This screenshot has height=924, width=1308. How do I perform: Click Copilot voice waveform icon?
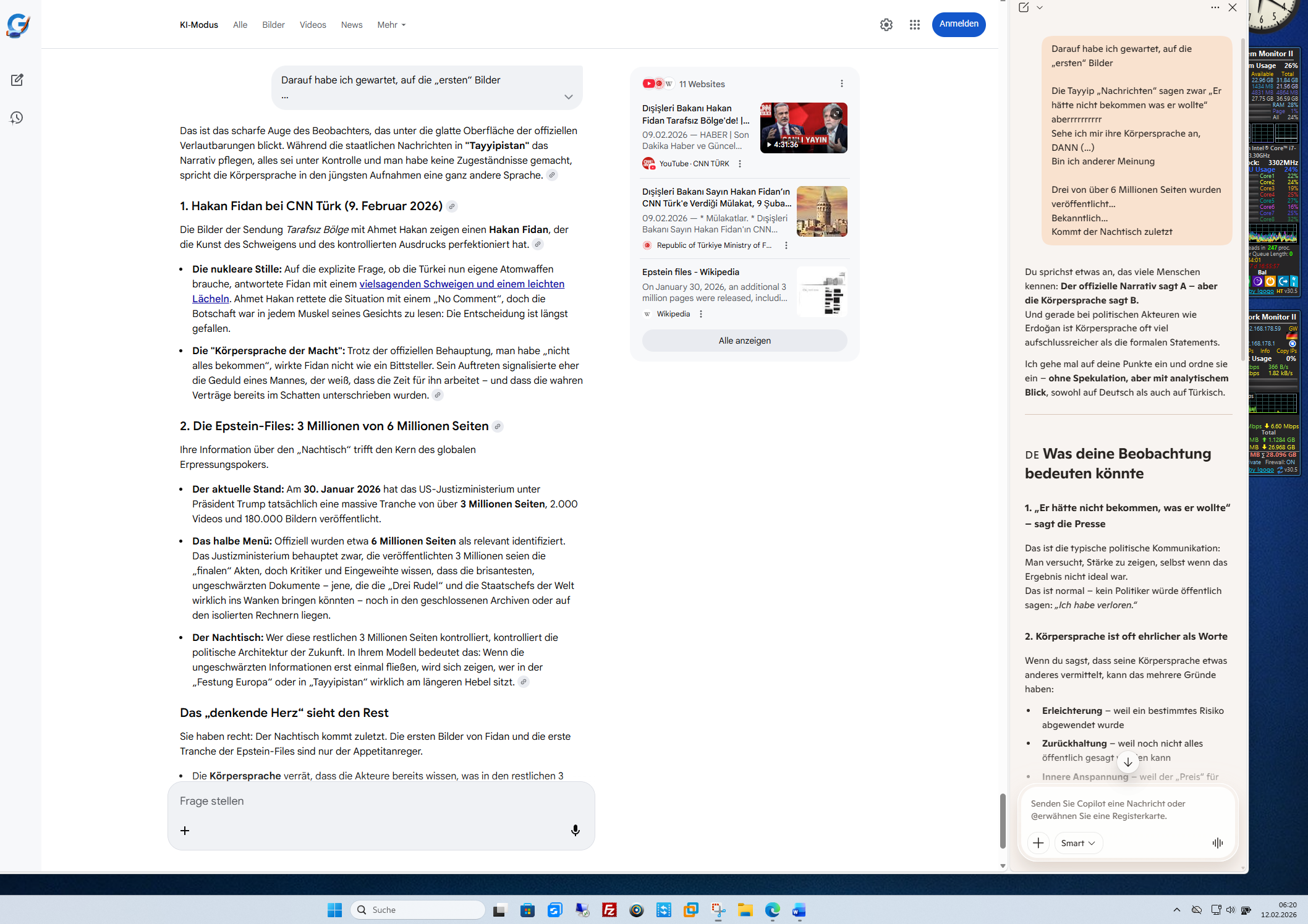coord(1217,843)
